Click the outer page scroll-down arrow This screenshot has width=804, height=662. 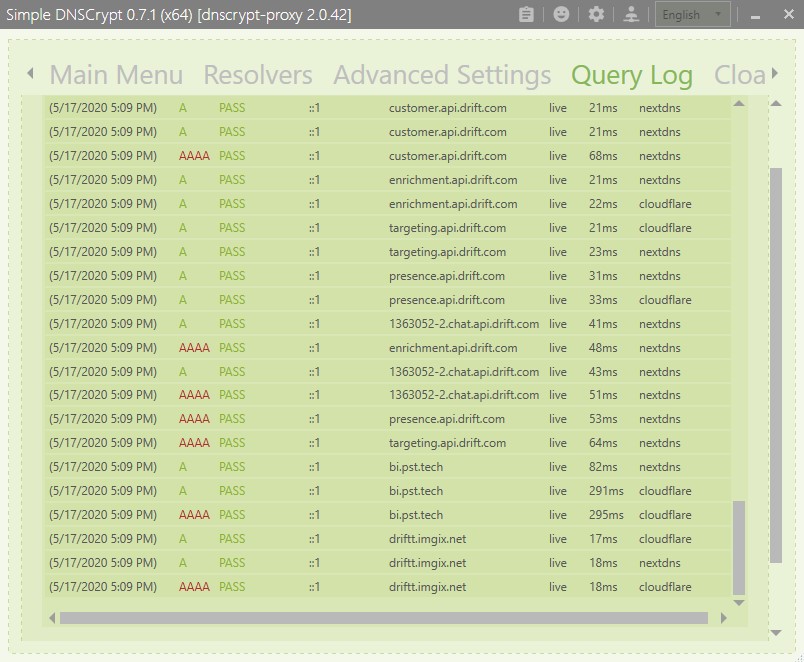point(776,633)
